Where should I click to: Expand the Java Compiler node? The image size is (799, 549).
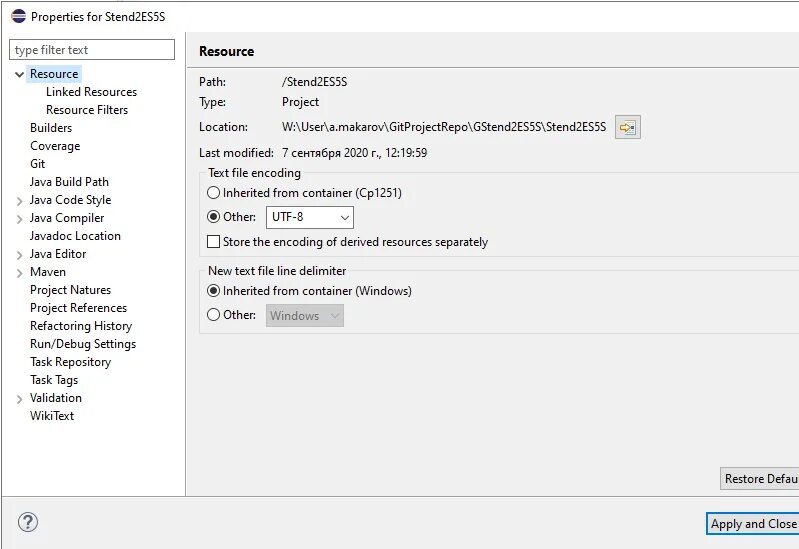point(19,219)
